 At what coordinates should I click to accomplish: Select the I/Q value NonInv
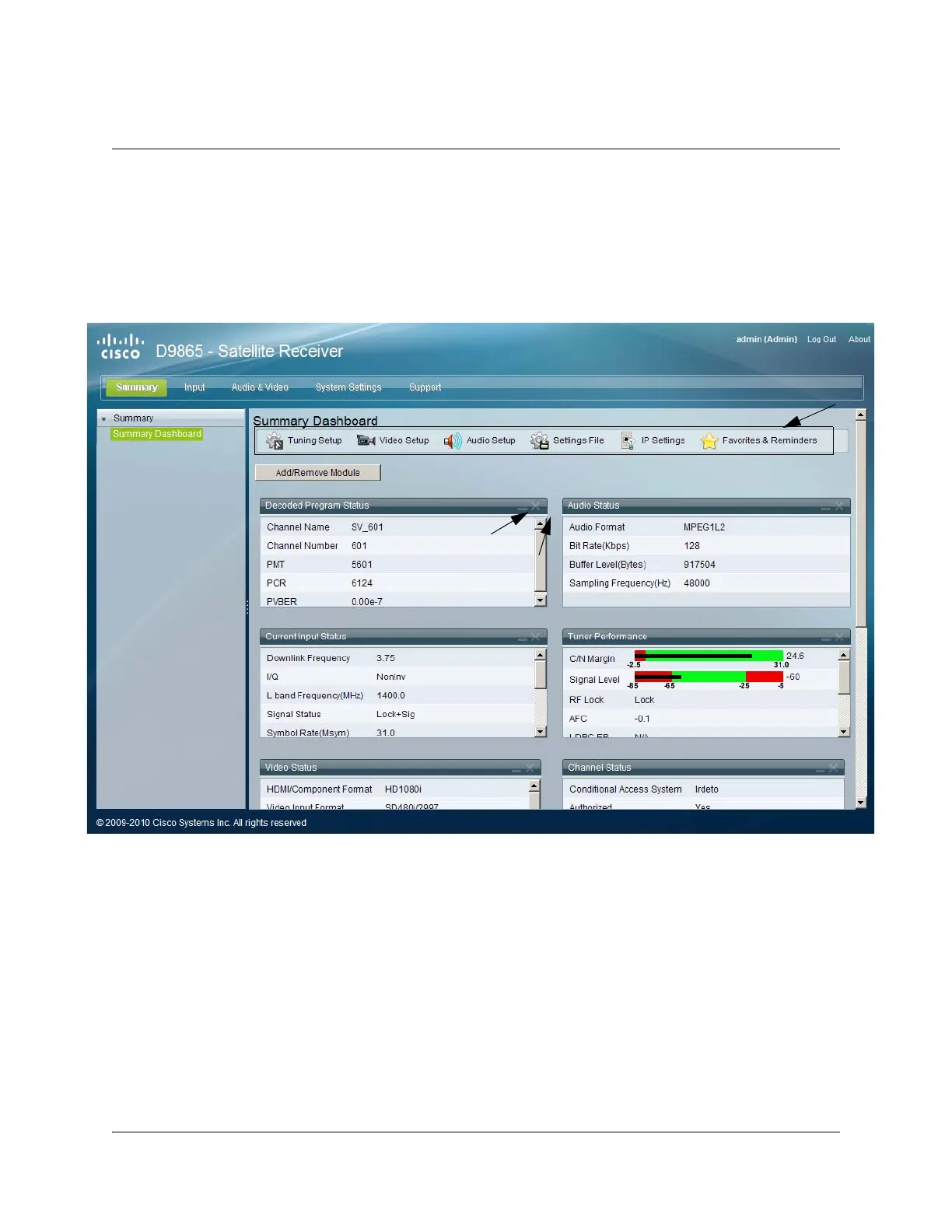390,677
